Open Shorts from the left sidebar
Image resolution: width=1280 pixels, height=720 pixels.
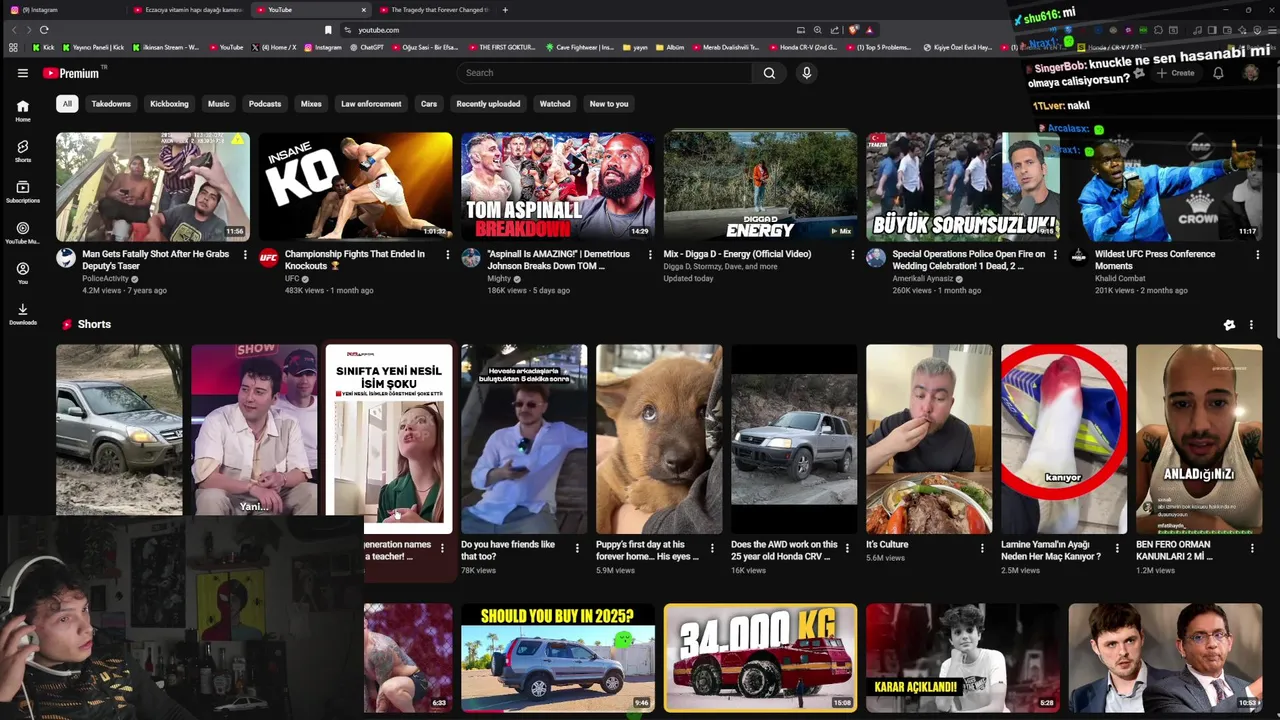point(23,151)
